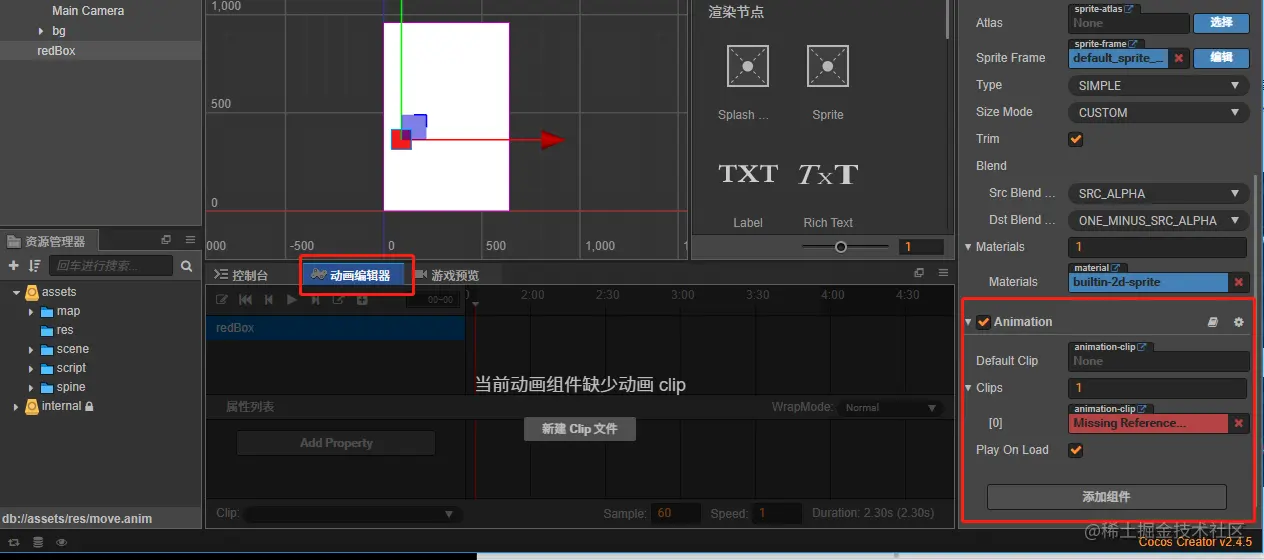Screen dimensions: 1264x560
Task: Select the Rich Text render node
Action: tap(828, 174)
